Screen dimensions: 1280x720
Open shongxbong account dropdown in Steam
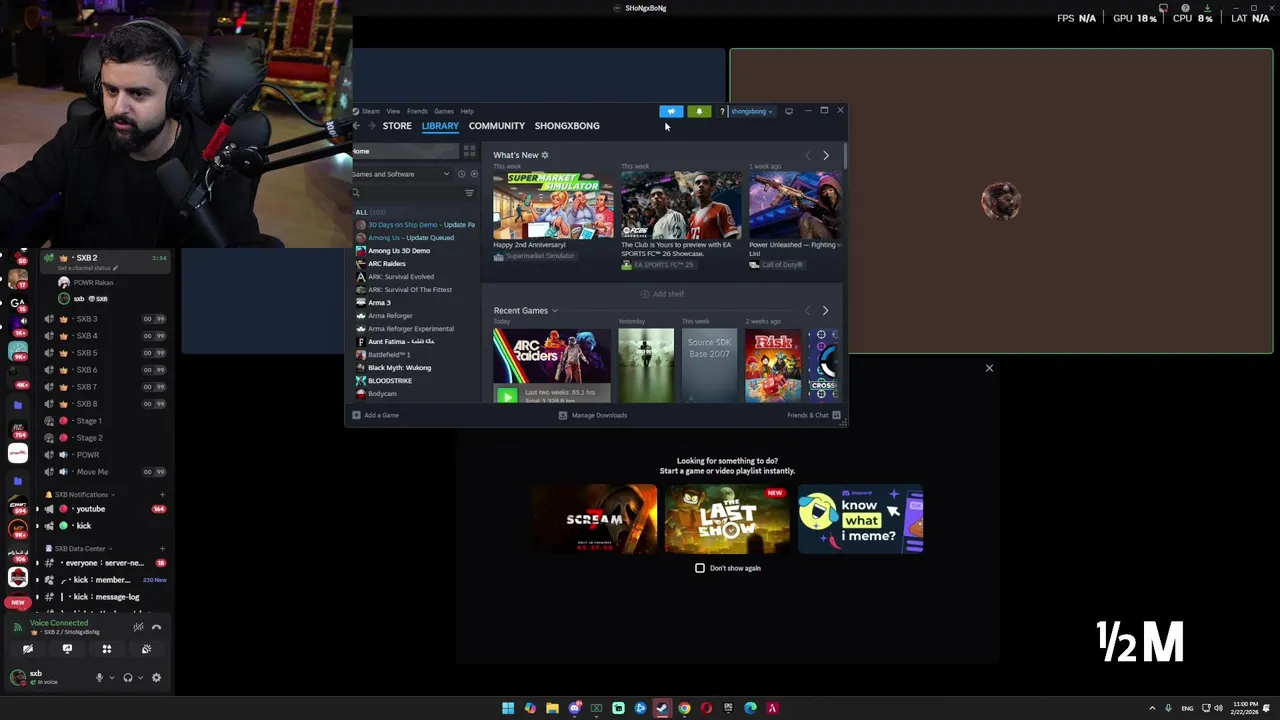(751, 111)
